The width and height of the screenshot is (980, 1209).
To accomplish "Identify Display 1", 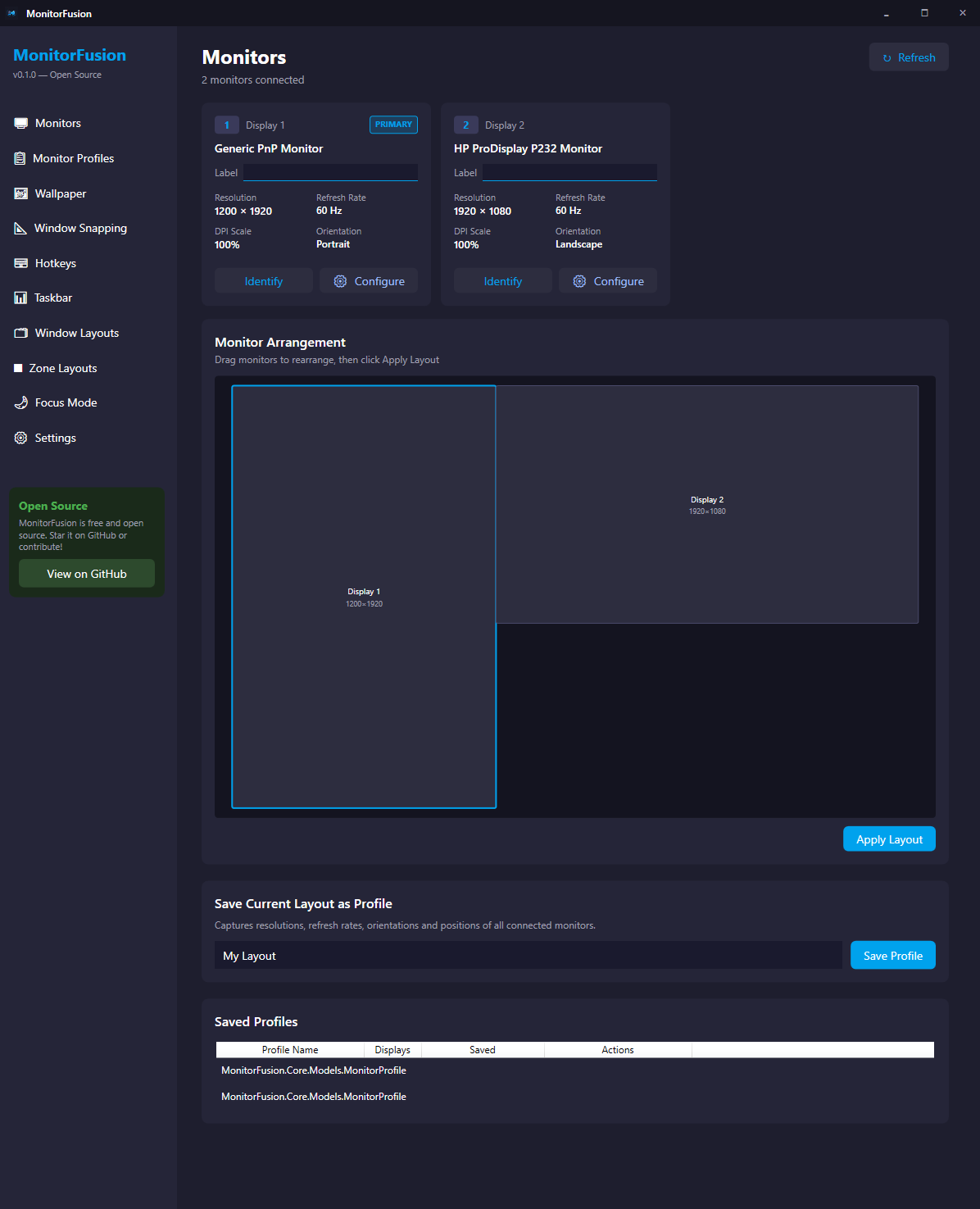I will (263, 280).
